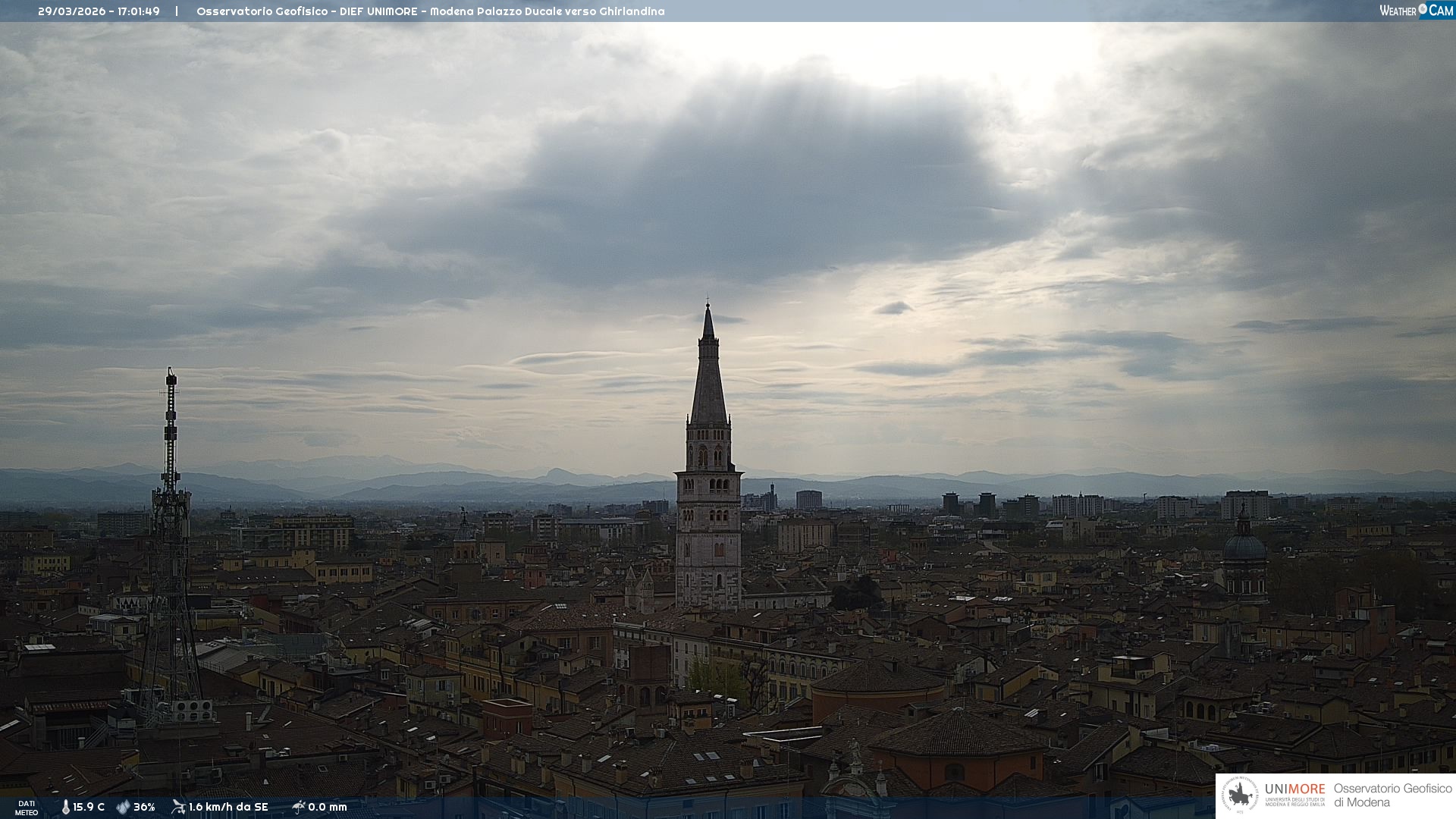Click the 17:01:49 time stamp
The width and height of the screenshot is (1456, 819).
click(138, 11)
